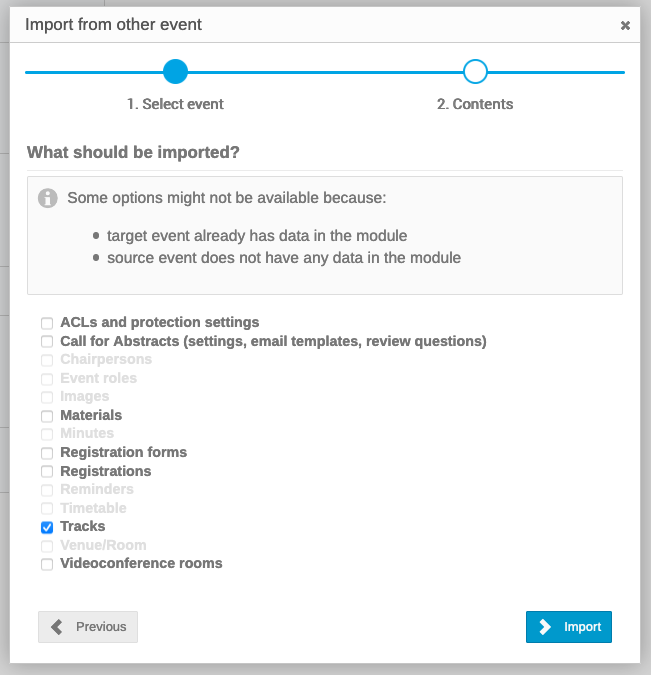Click the greyed-out Chairpersons checkbox
The width and height of the screenshot is (651, 675).
tap(47, 360)
